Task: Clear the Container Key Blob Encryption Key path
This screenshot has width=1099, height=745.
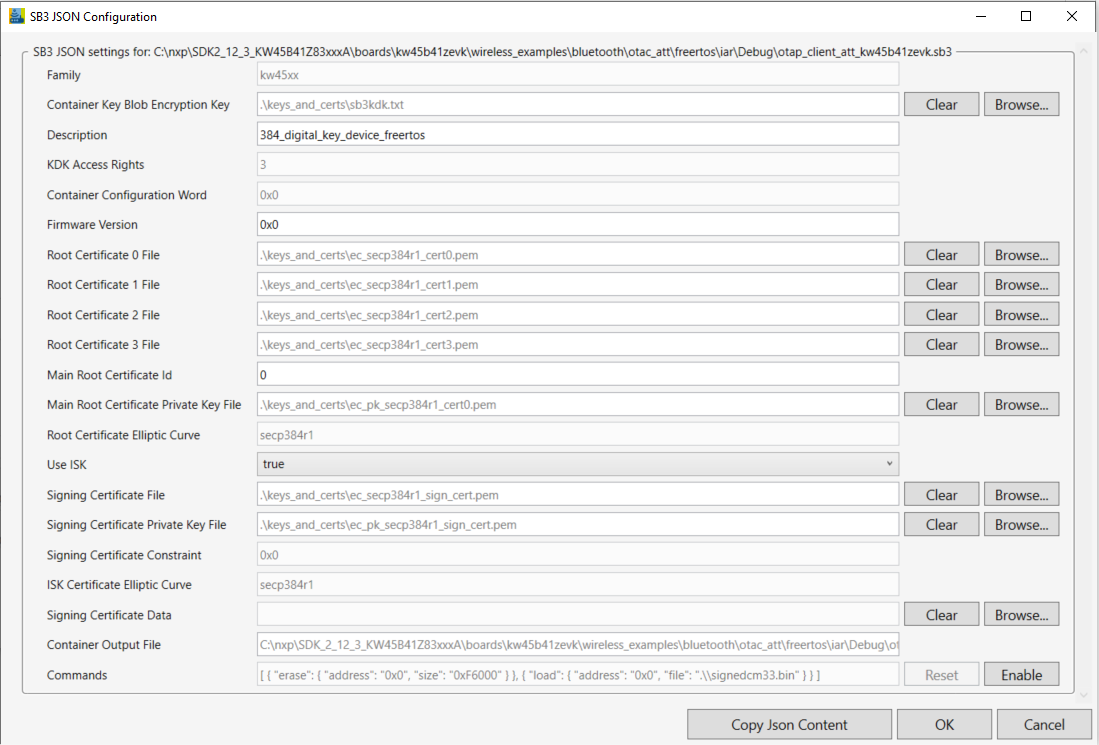Action: pos(941,104)
